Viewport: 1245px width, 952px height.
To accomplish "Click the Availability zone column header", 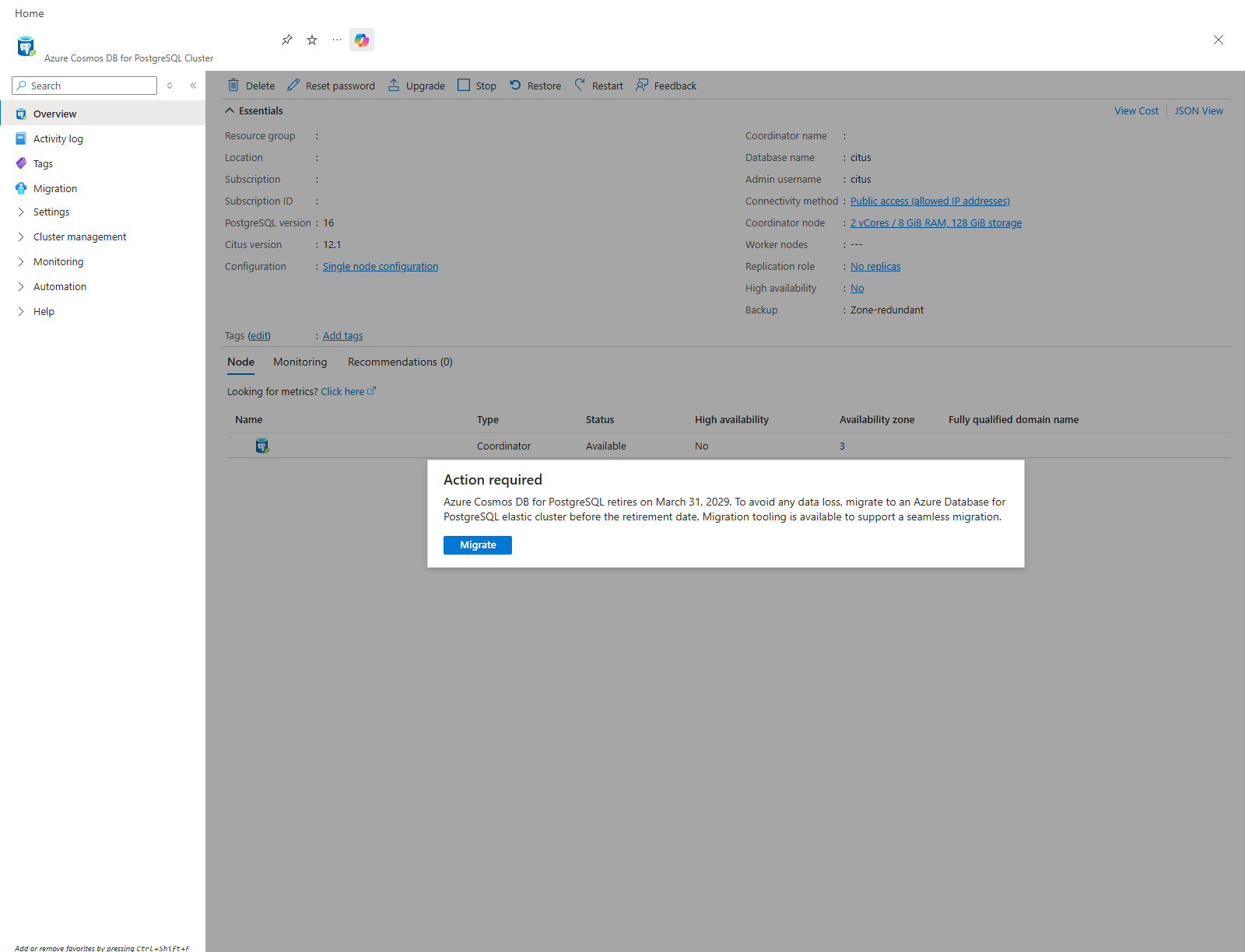I will 877,419.
